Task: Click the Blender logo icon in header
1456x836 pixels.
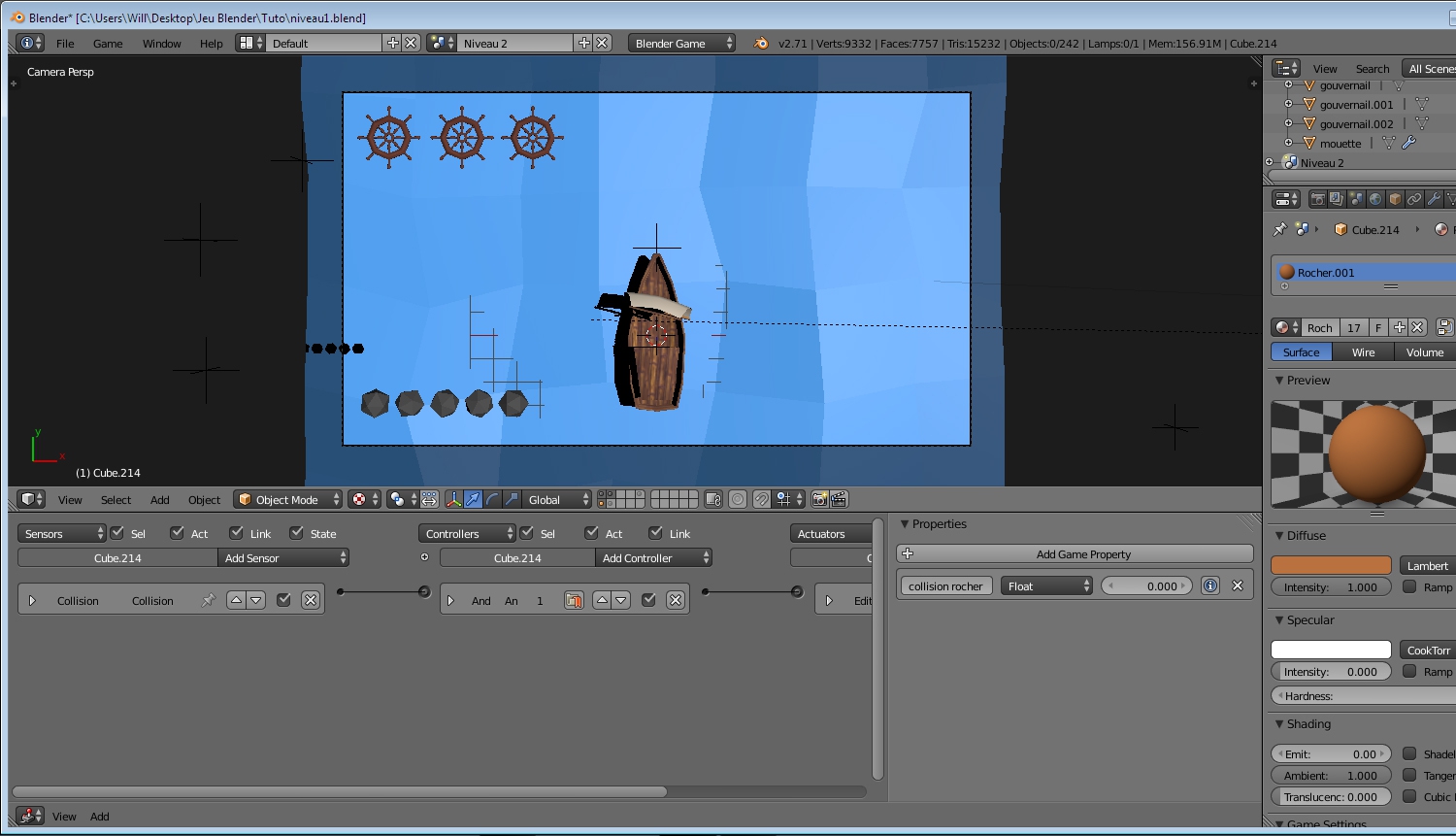Action: coord(761,43)
